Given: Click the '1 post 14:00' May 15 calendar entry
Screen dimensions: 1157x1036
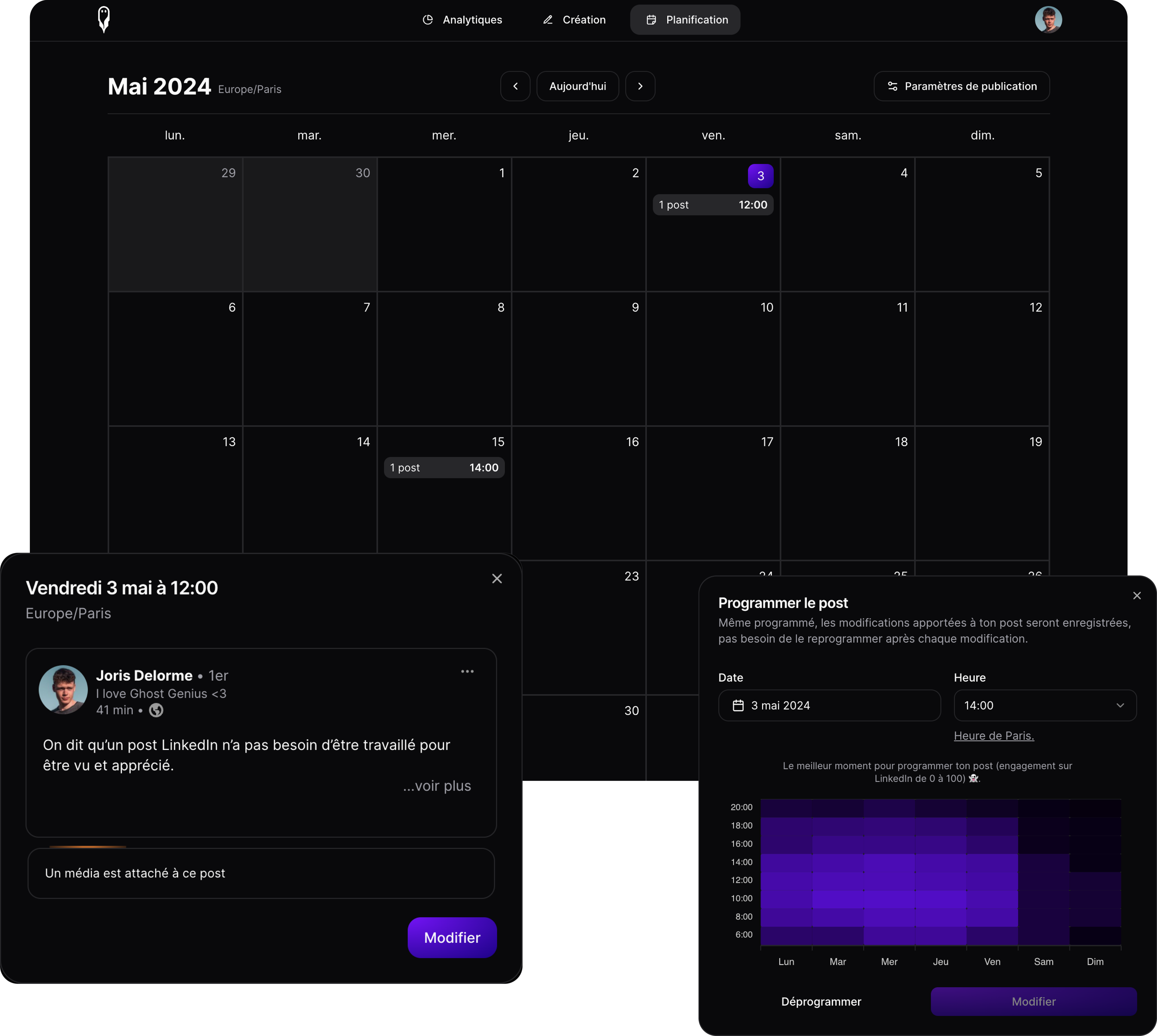Looking at the screenshot, I should click(443, 467).
